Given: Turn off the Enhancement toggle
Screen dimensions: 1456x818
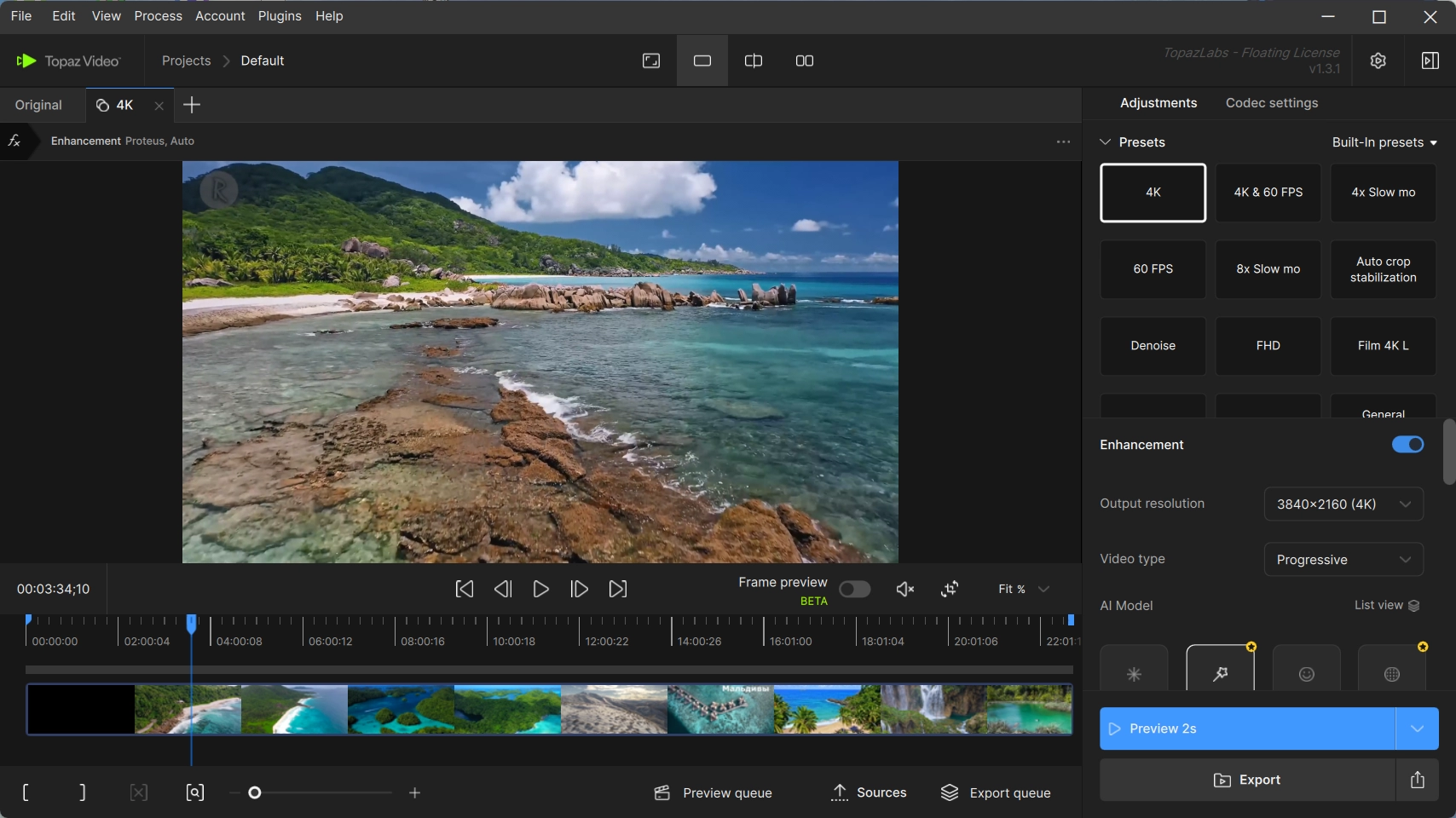Looking at the screenshot, I should point(1407,445).
